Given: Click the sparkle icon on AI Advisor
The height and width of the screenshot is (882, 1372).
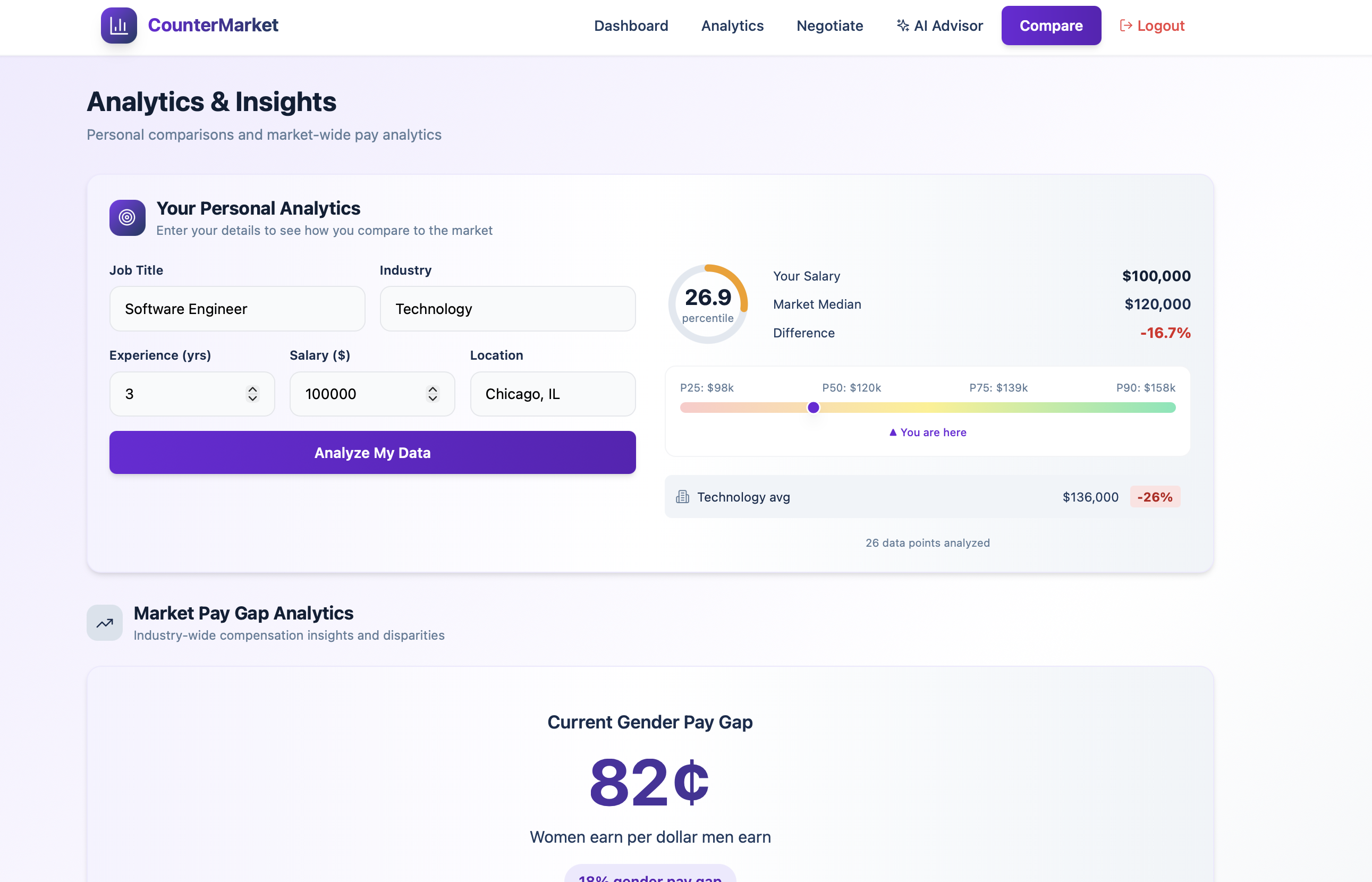Looking at the screenshot, I should pyautogui.click(x=902, y=25).
